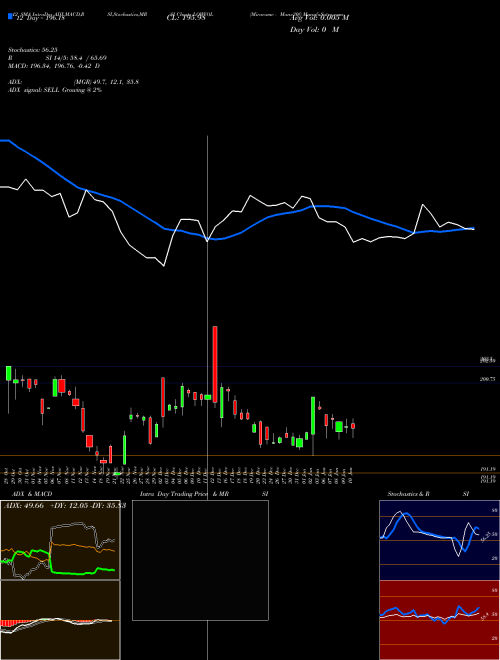Click the 'Day Vol: 0 M' label
Screen dimensions: 500x660
point(314,29)
